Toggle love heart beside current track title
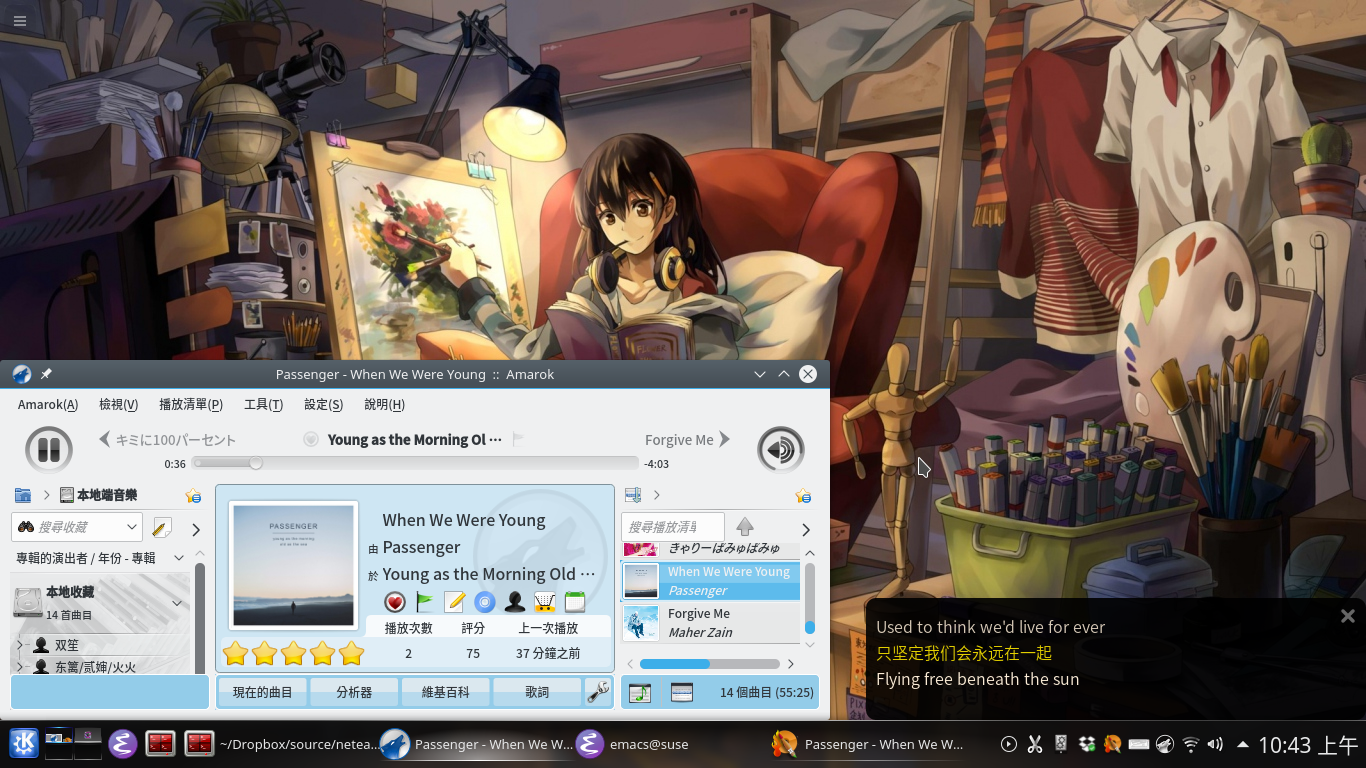Image resolution: width=1366 pixels, height=768 pixels. [311, 439]
